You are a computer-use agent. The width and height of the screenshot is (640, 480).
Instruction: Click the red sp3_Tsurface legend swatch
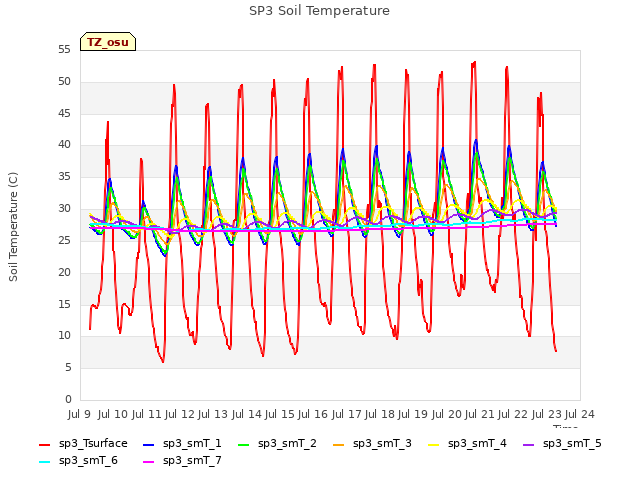(x=44, y=445)
